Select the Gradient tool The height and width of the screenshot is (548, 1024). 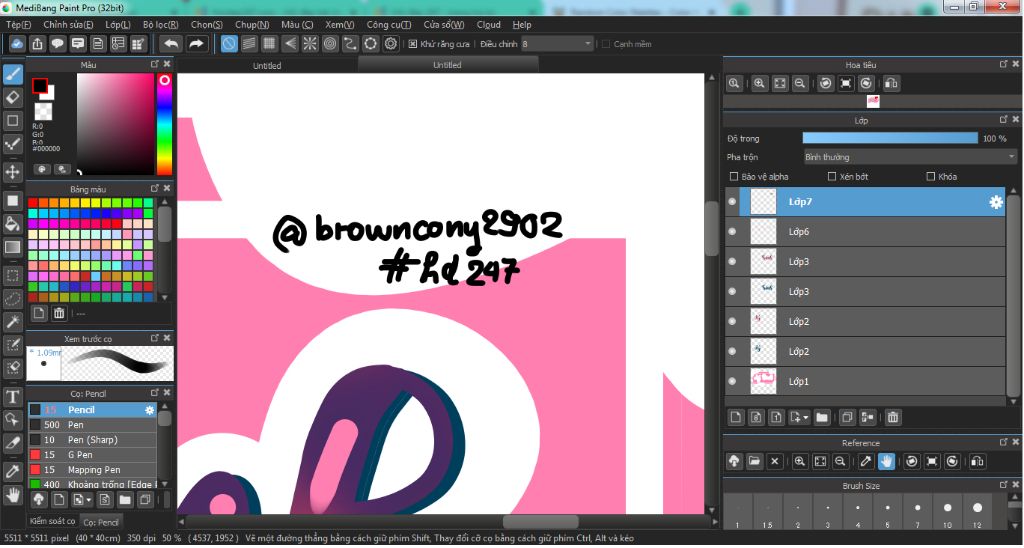click(x=12, y=248)
